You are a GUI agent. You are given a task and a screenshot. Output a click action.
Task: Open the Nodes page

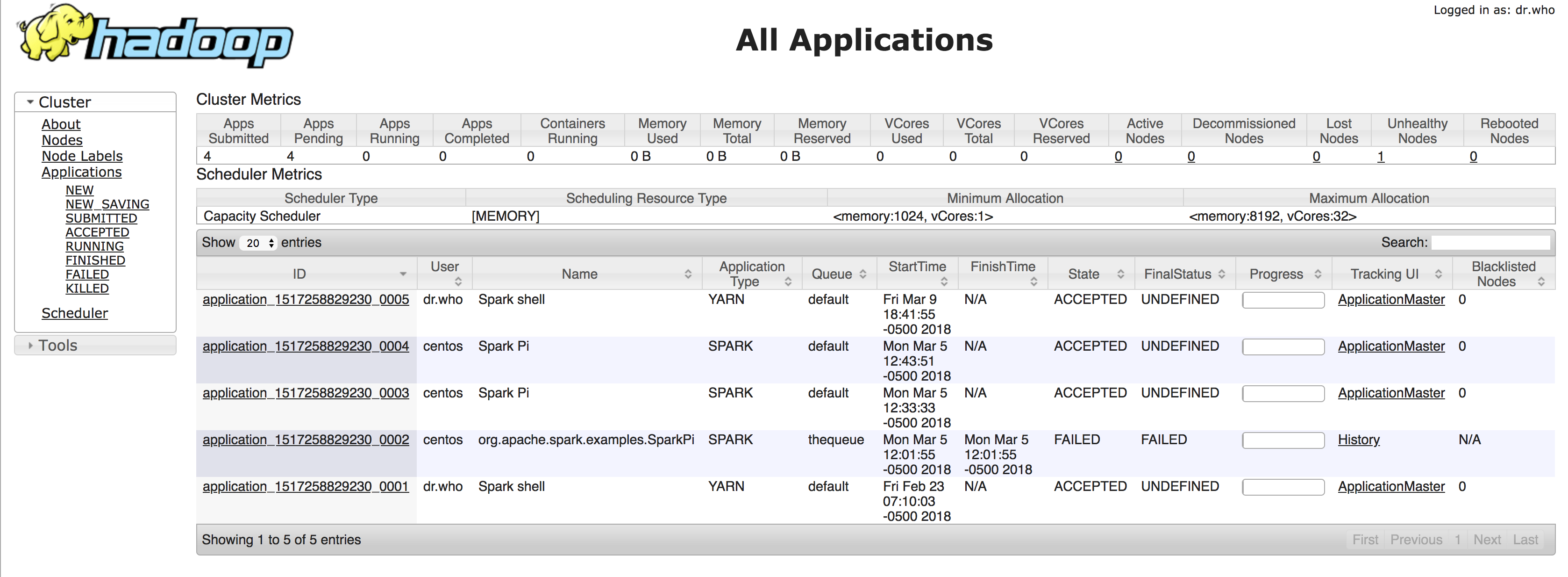[62, 140]
